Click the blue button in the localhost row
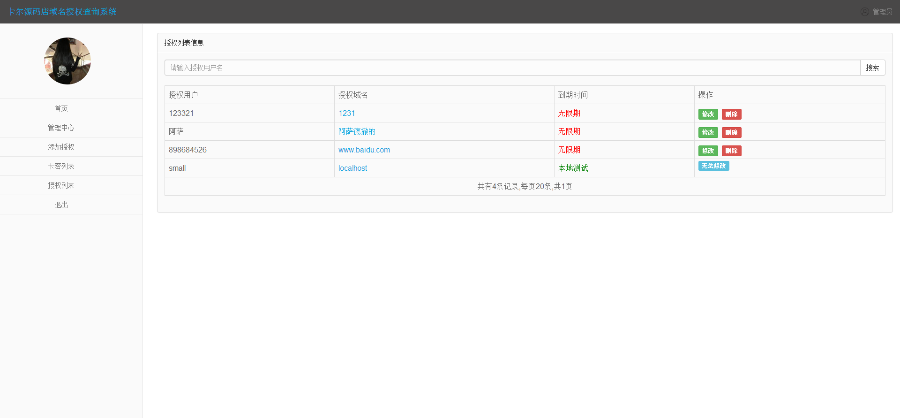The width and height of the screenshot is (900, 418). pyautogui.click(x=713, y=166)
